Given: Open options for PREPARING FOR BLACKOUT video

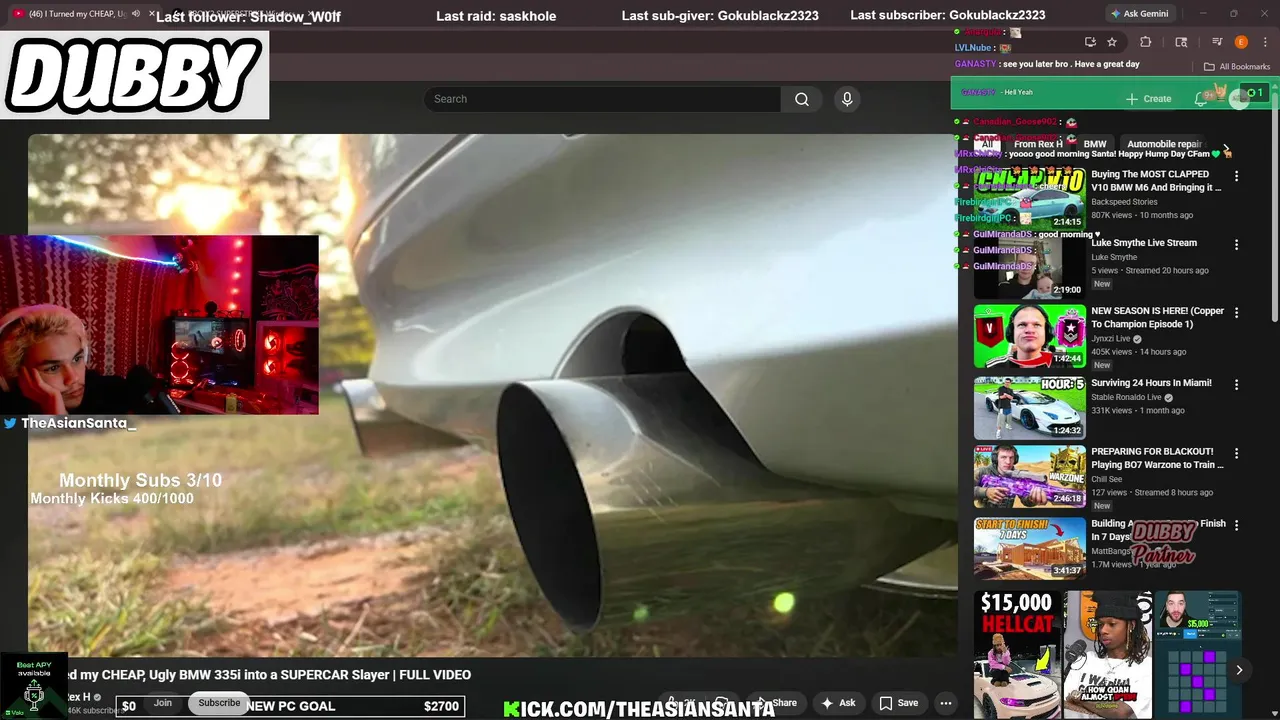Looking at the screenshot, I should coord(1236,452).
